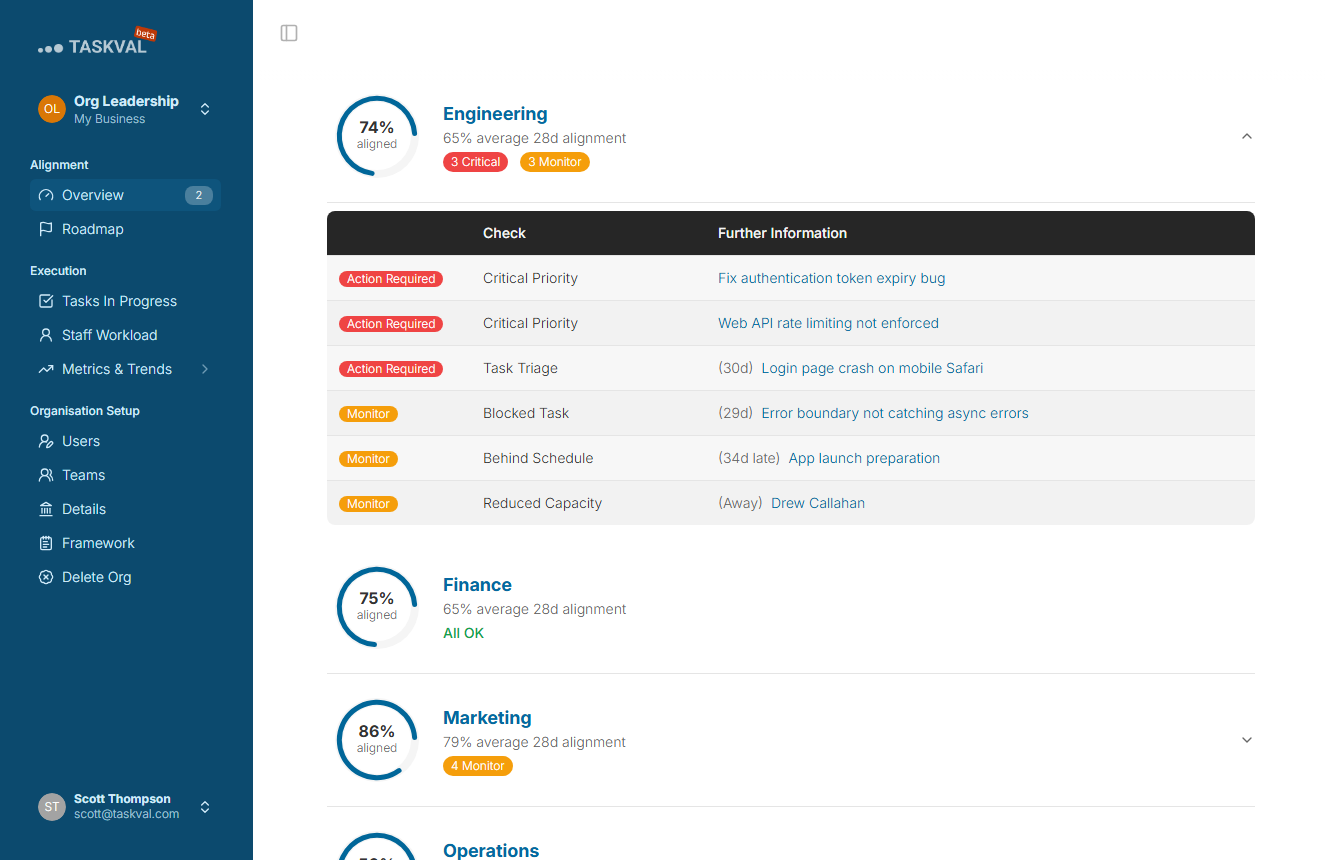Click the Roadmap flag icon
This screenshot has height=860, width=1325.
46,229
